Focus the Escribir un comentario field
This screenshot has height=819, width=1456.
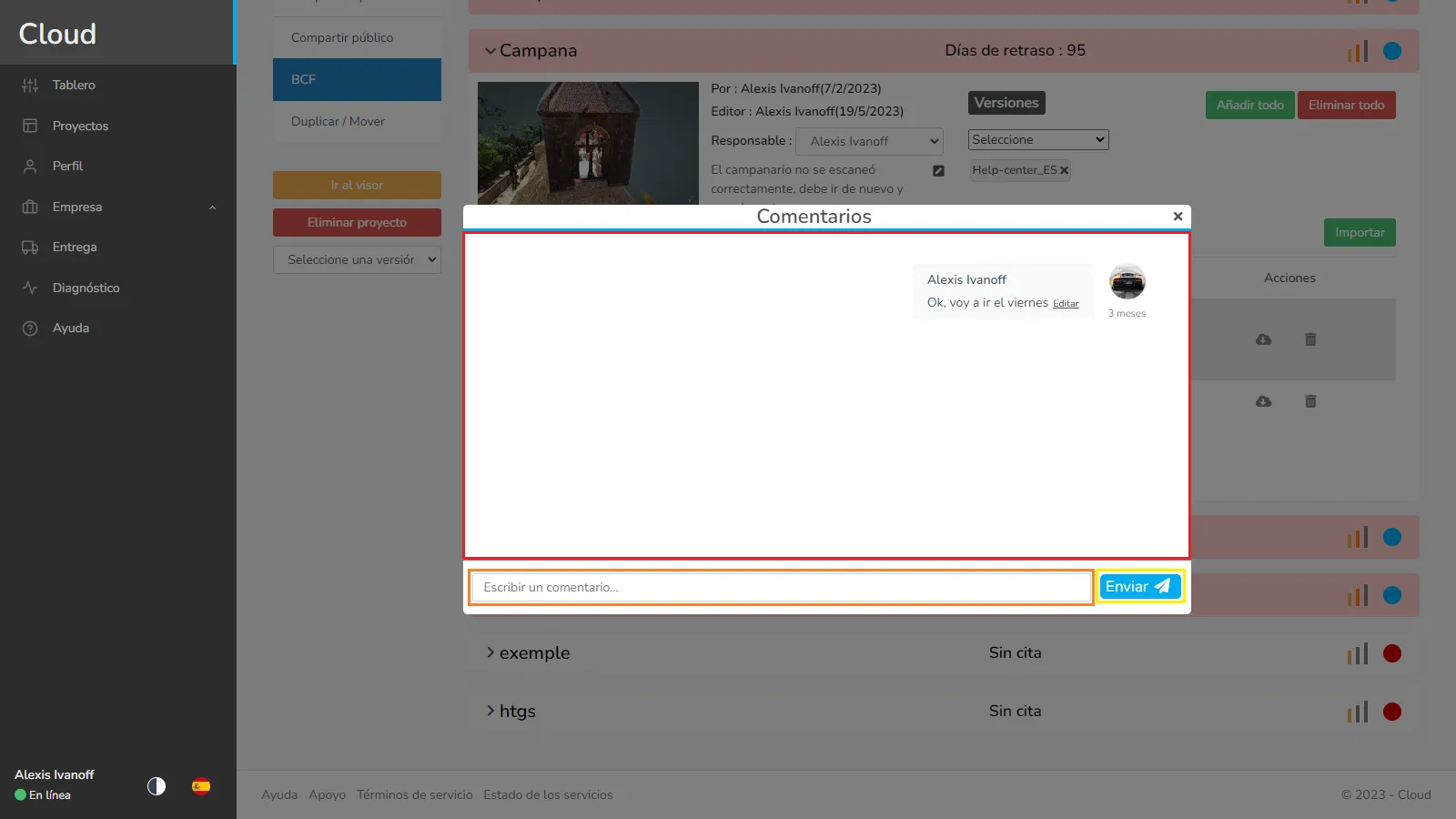(782, 587)
